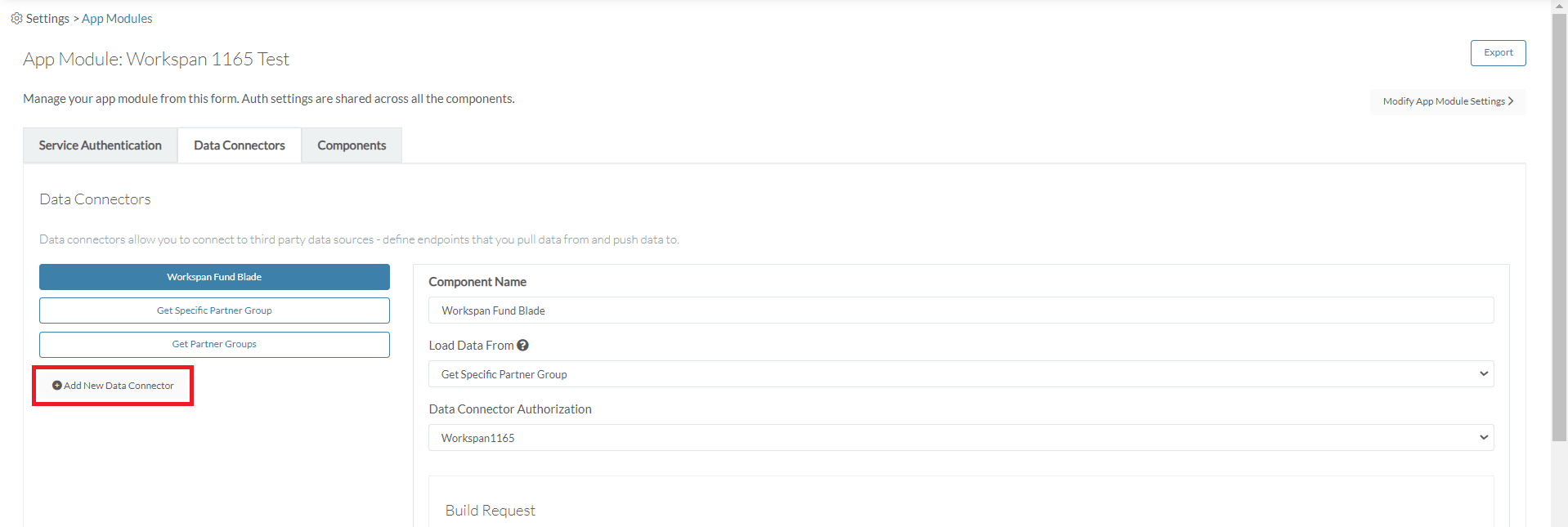Screen dimensions: 1568x527
Task: Click Add New Data Connector
Action: click(x=113, y=386)
